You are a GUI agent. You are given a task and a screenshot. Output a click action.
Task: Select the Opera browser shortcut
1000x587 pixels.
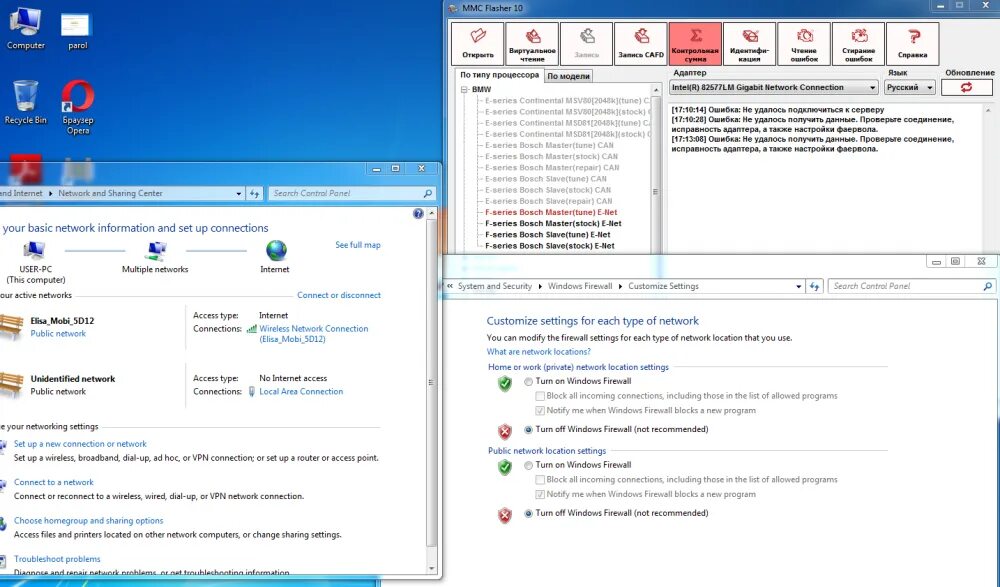78,107
